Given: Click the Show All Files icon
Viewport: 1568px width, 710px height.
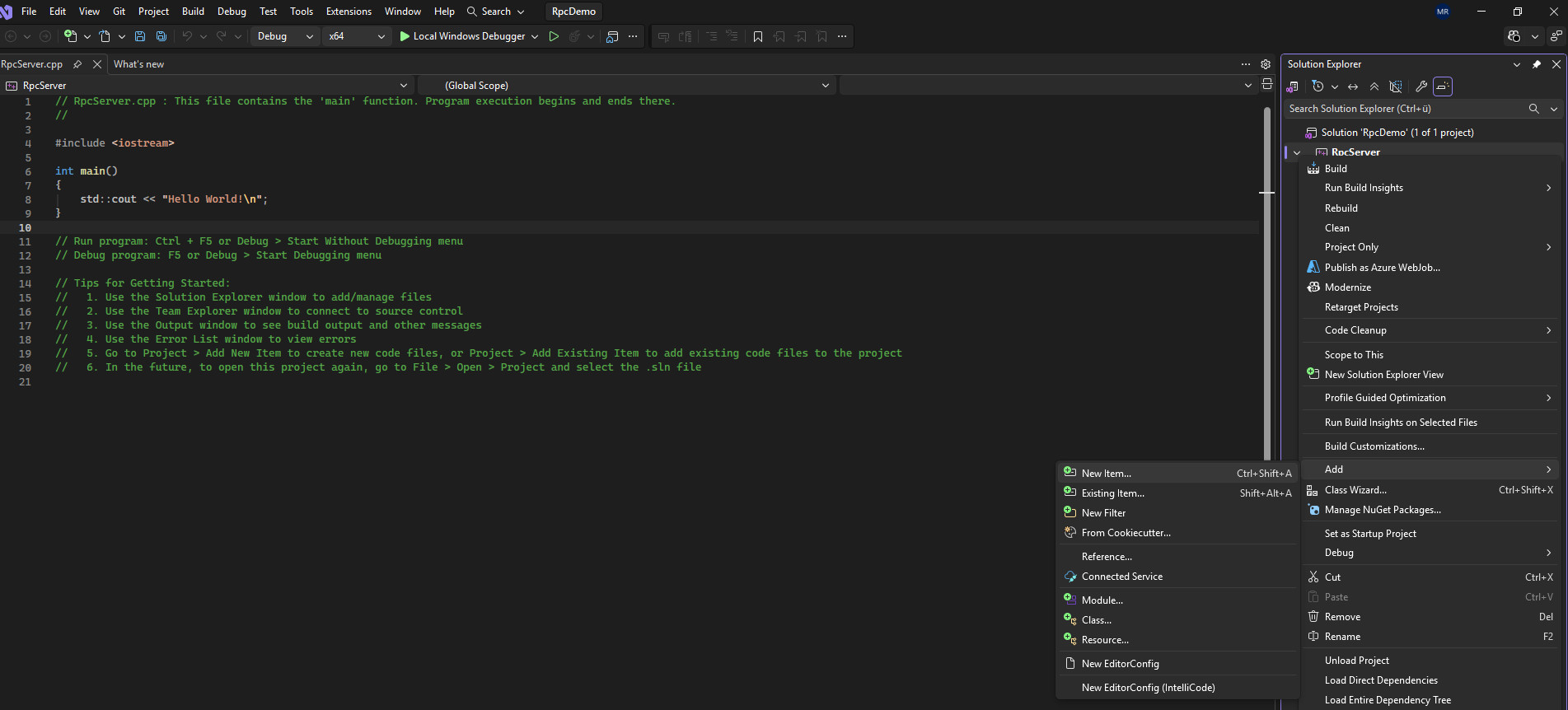Looking at the screenshot, I should (x=1396, y=86).
